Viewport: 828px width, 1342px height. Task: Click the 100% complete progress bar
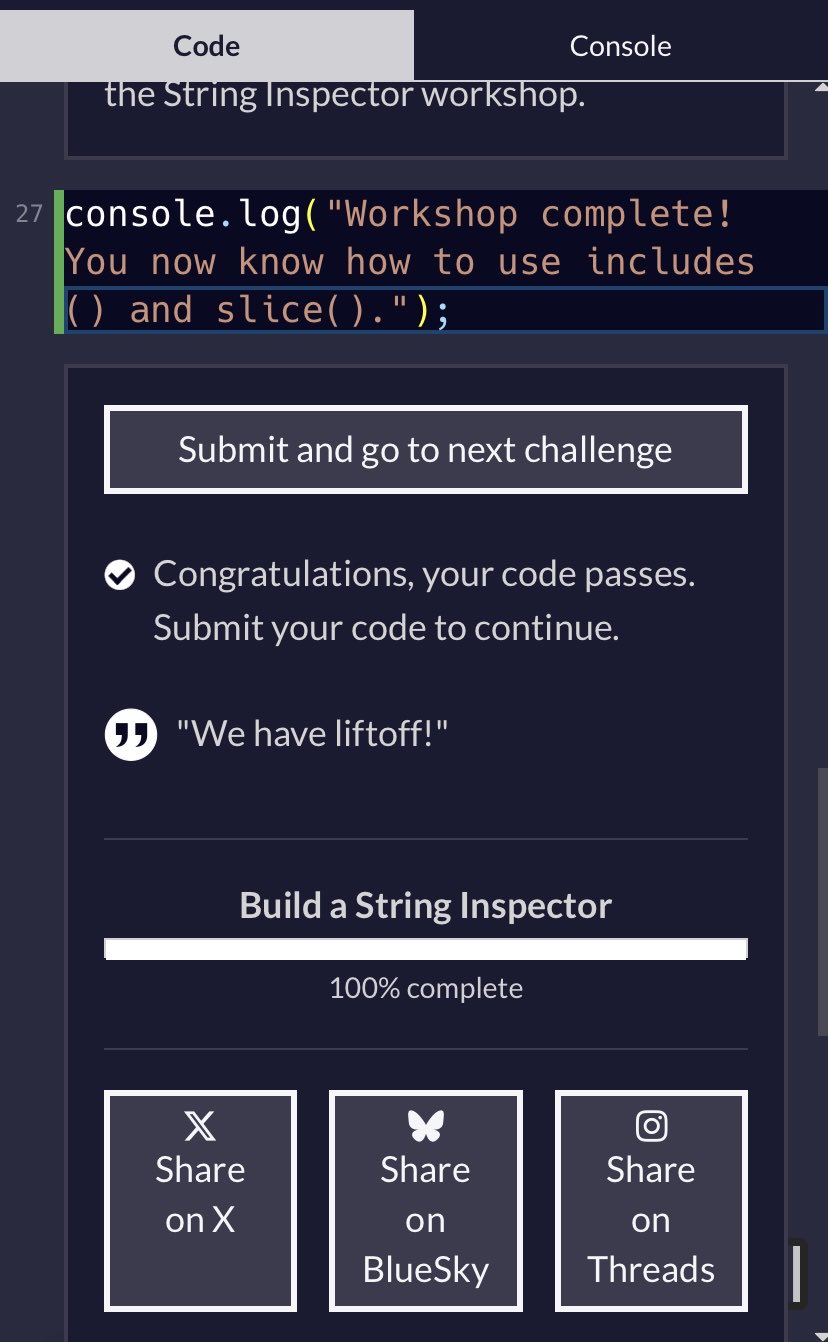(425, 949)
